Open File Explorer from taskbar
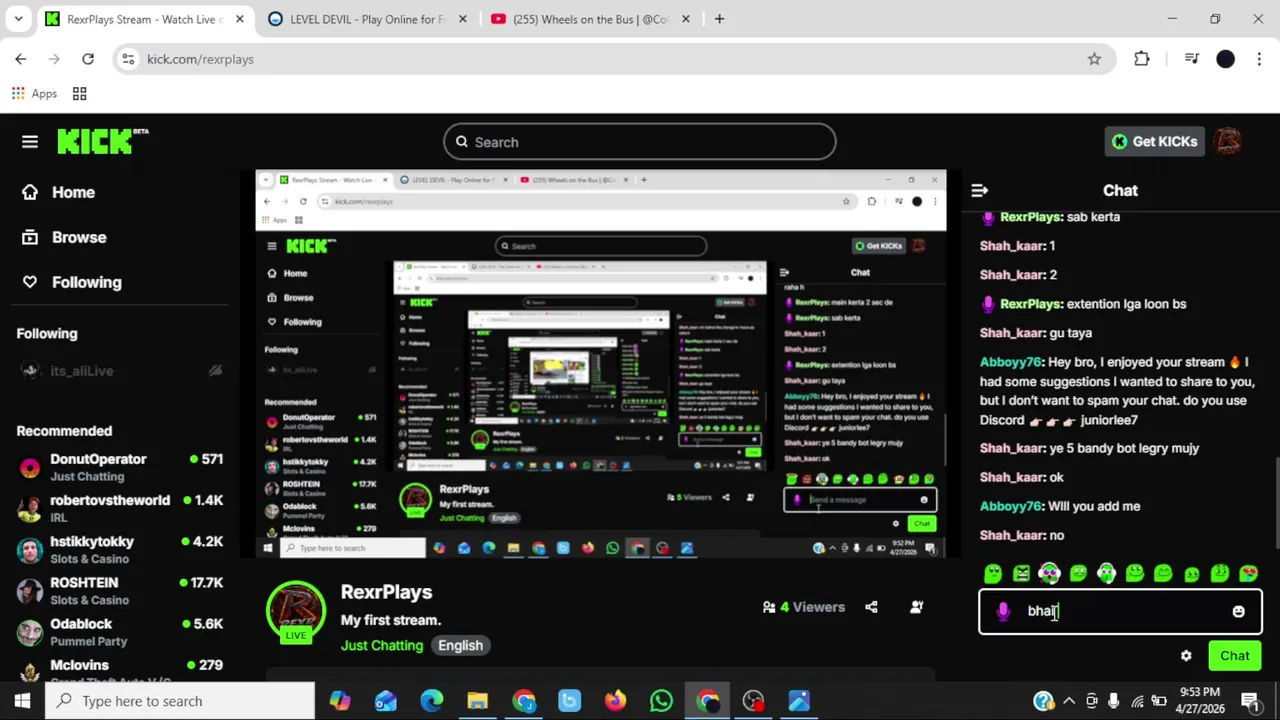 click(477, 701)
